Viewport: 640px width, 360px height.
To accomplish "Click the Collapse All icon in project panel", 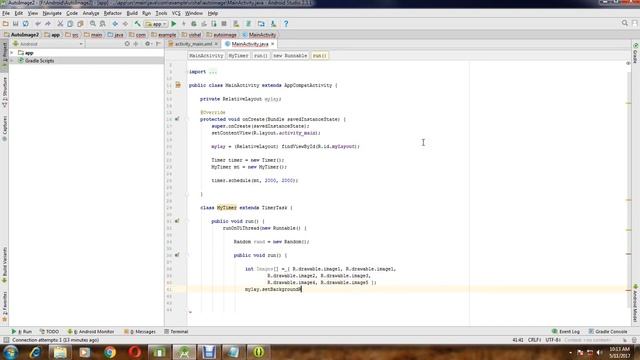I will click(x=136, y=44).
